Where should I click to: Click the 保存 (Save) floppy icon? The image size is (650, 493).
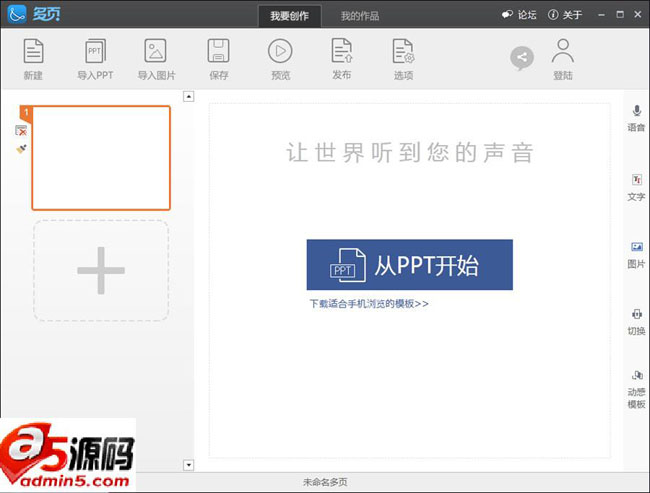click(x=219, y=52)
